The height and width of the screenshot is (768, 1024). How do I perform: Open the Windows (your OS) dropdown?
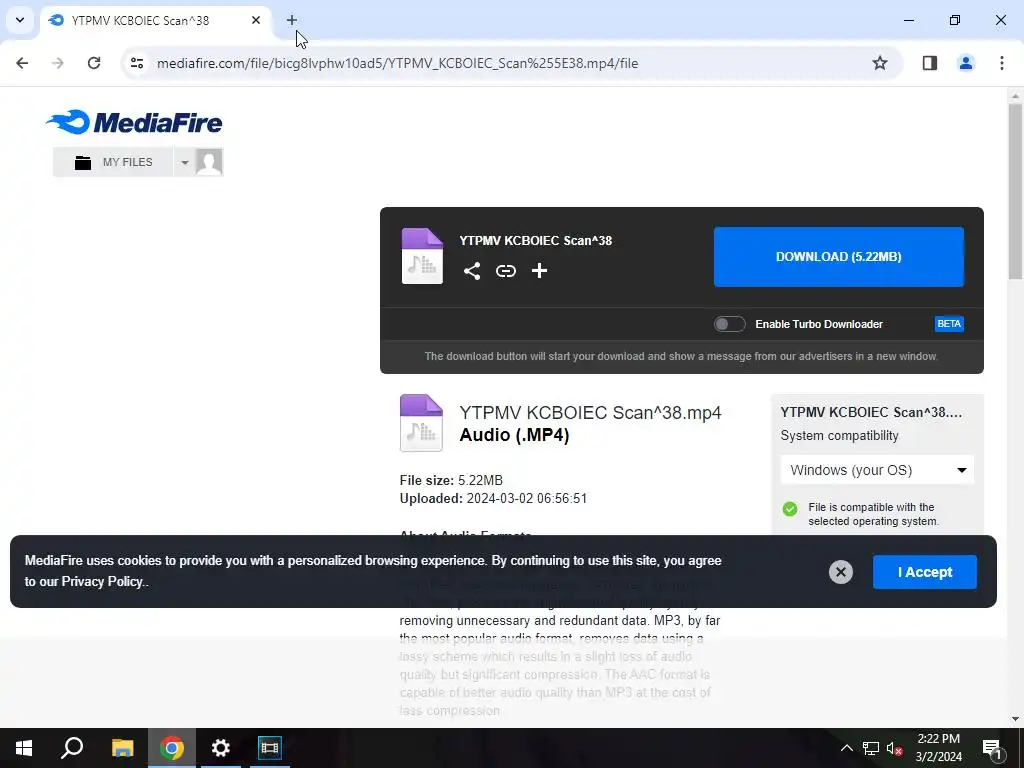click(877, 470)
